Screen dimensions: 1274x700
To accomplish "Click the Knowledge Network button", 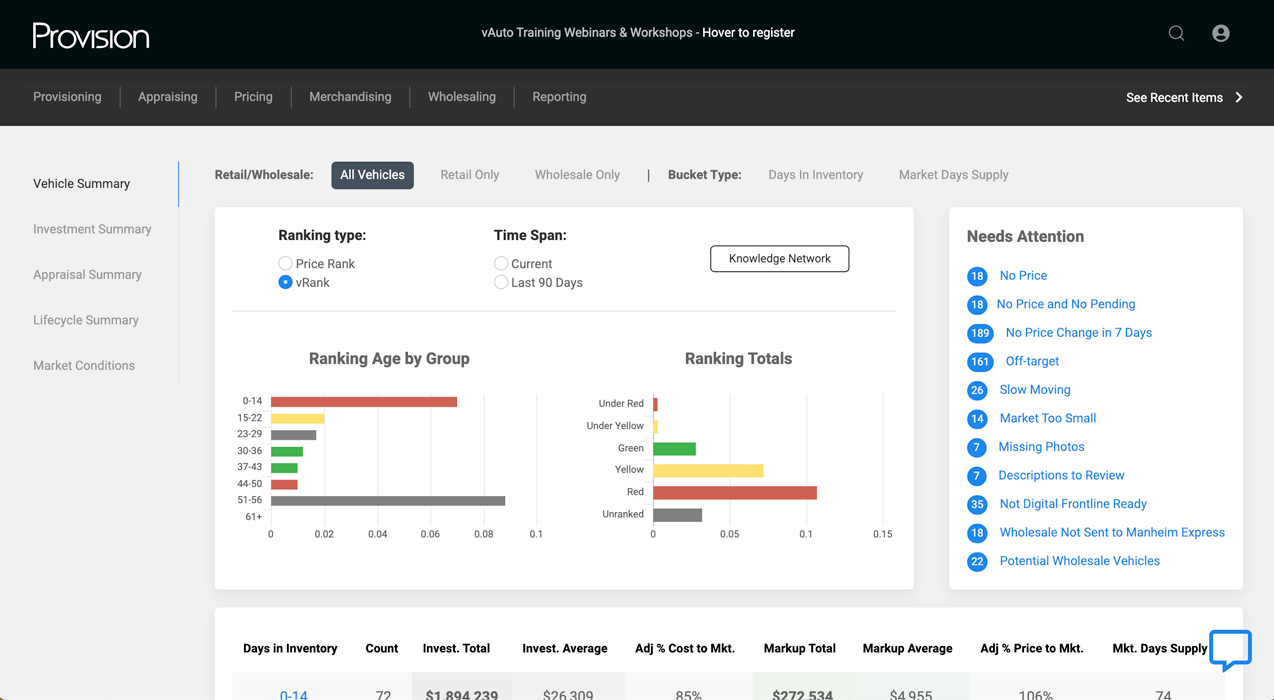I will coord(779,259).
